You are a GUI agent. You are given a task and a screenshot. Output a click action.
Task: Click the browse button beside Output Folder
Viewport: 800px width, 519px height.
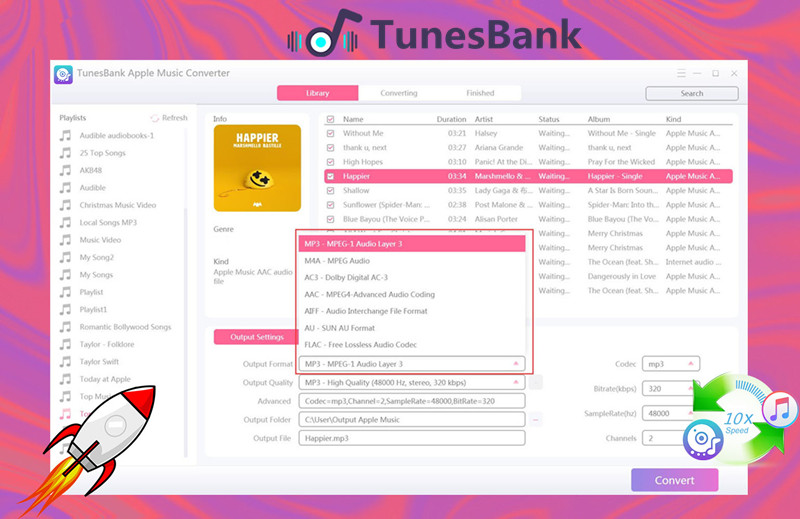(x=536, y=419)
